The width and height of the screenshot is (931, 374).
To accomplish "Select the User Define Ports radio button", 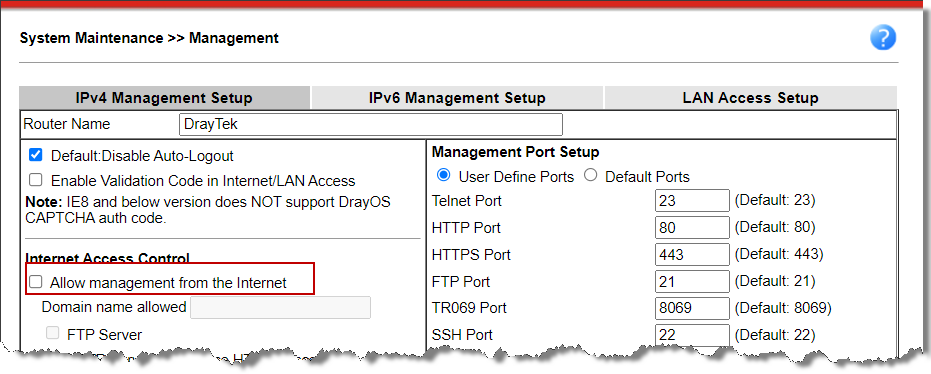I will [x=443, y=176].
